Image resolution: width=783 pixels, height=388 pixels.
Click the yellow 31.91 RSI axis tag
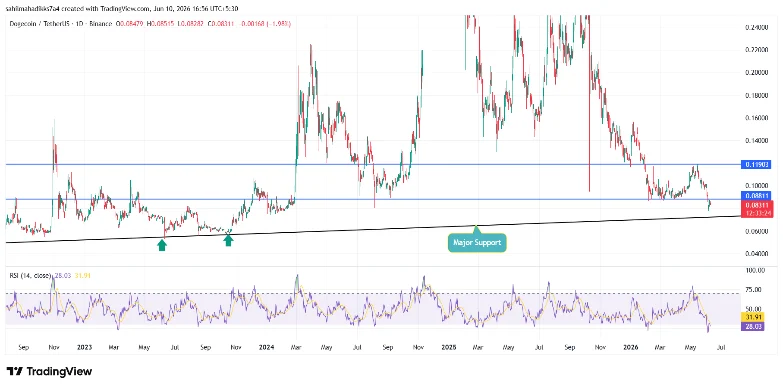(x=754, y=317)
